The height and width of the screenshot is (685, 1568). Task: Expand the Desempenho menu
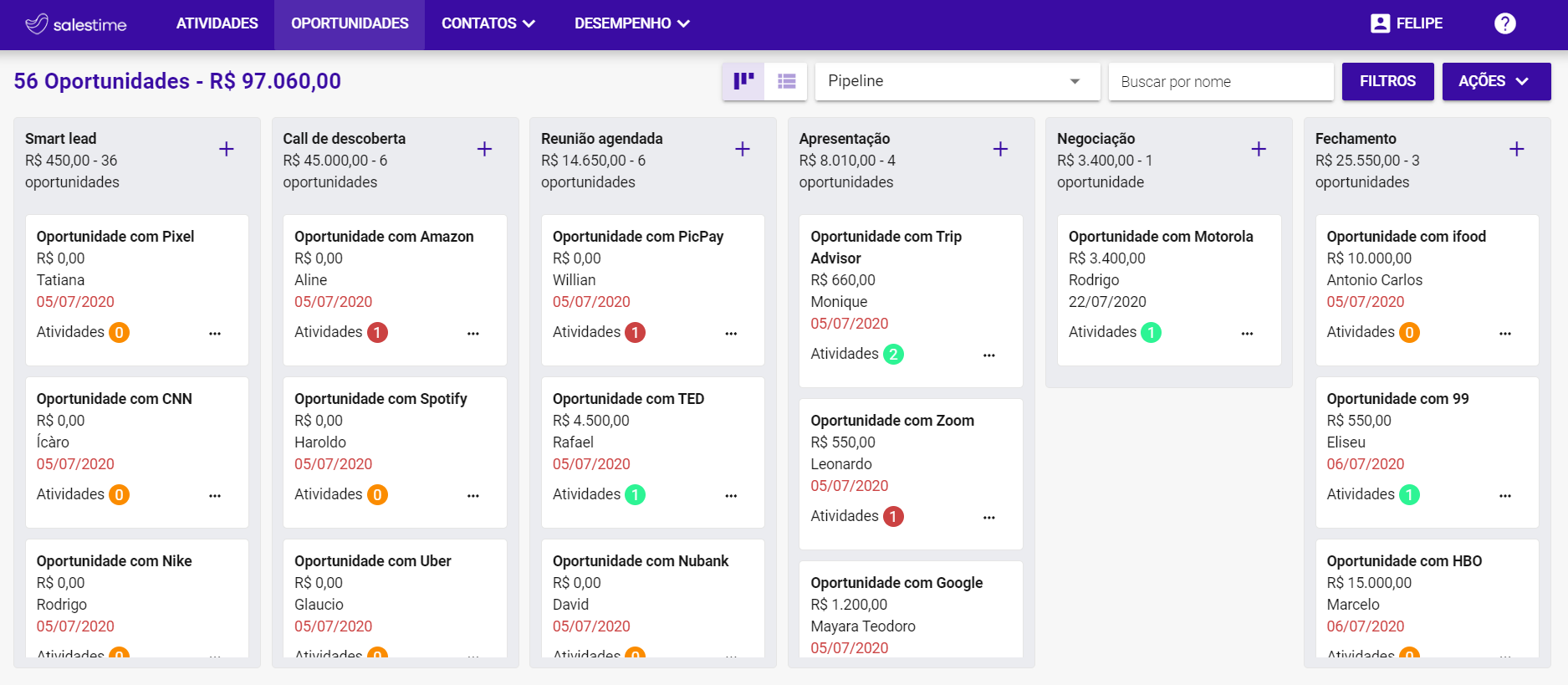(x=632, y=23)
